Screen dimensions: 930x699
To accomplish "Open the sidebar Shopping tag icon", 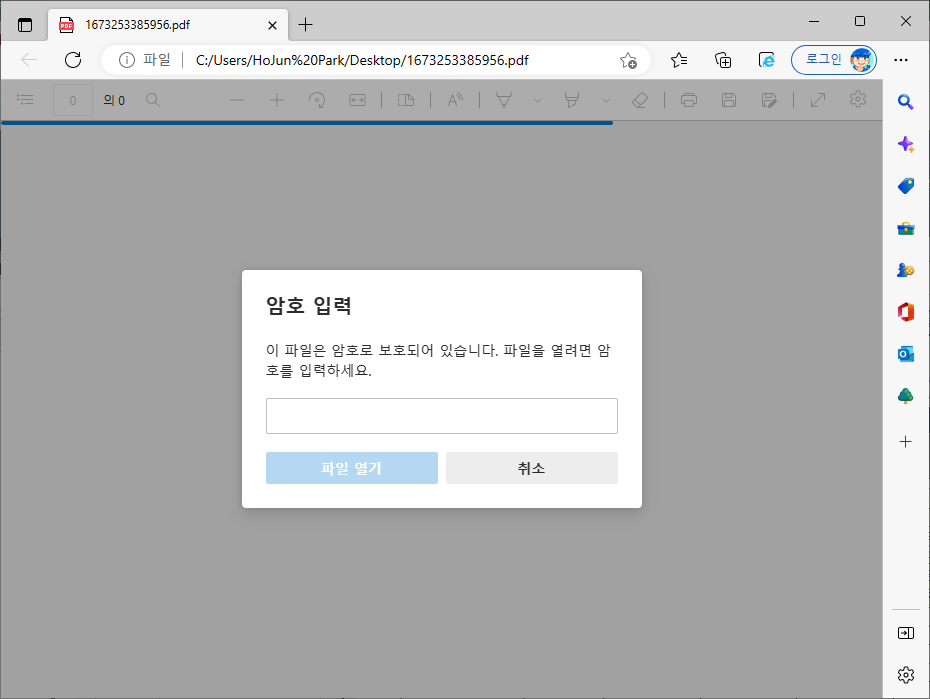I will tap(906, 186).
